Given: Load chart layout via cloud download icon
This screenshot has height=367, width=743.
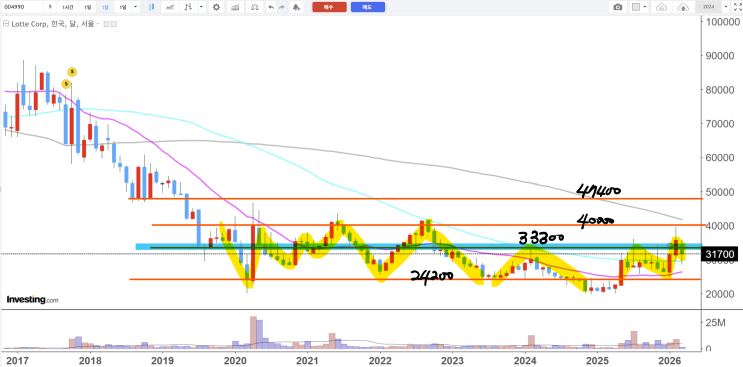Looking at the screenshot, I should (x=661, y=7).
